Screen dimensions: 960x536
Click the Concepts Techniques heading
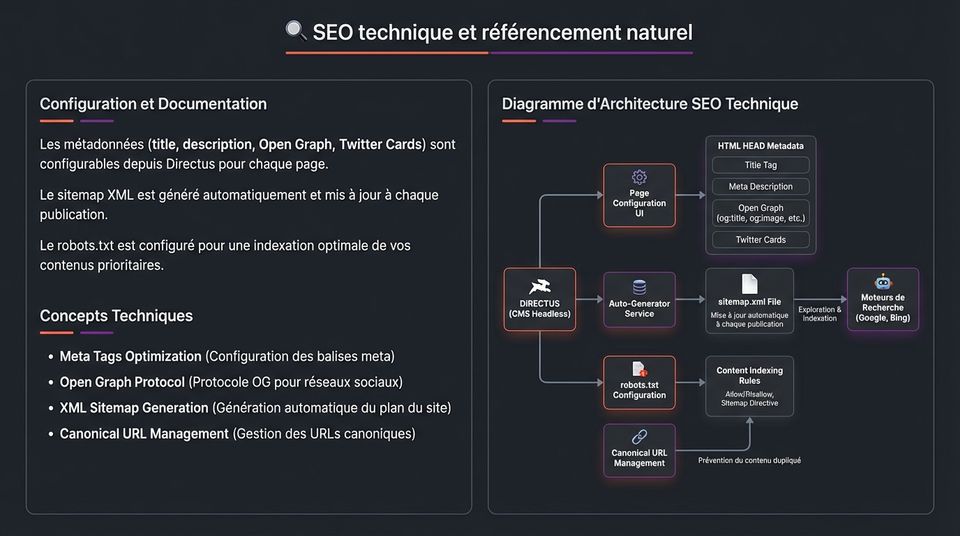pyautogui.click(x=116, y=315)
